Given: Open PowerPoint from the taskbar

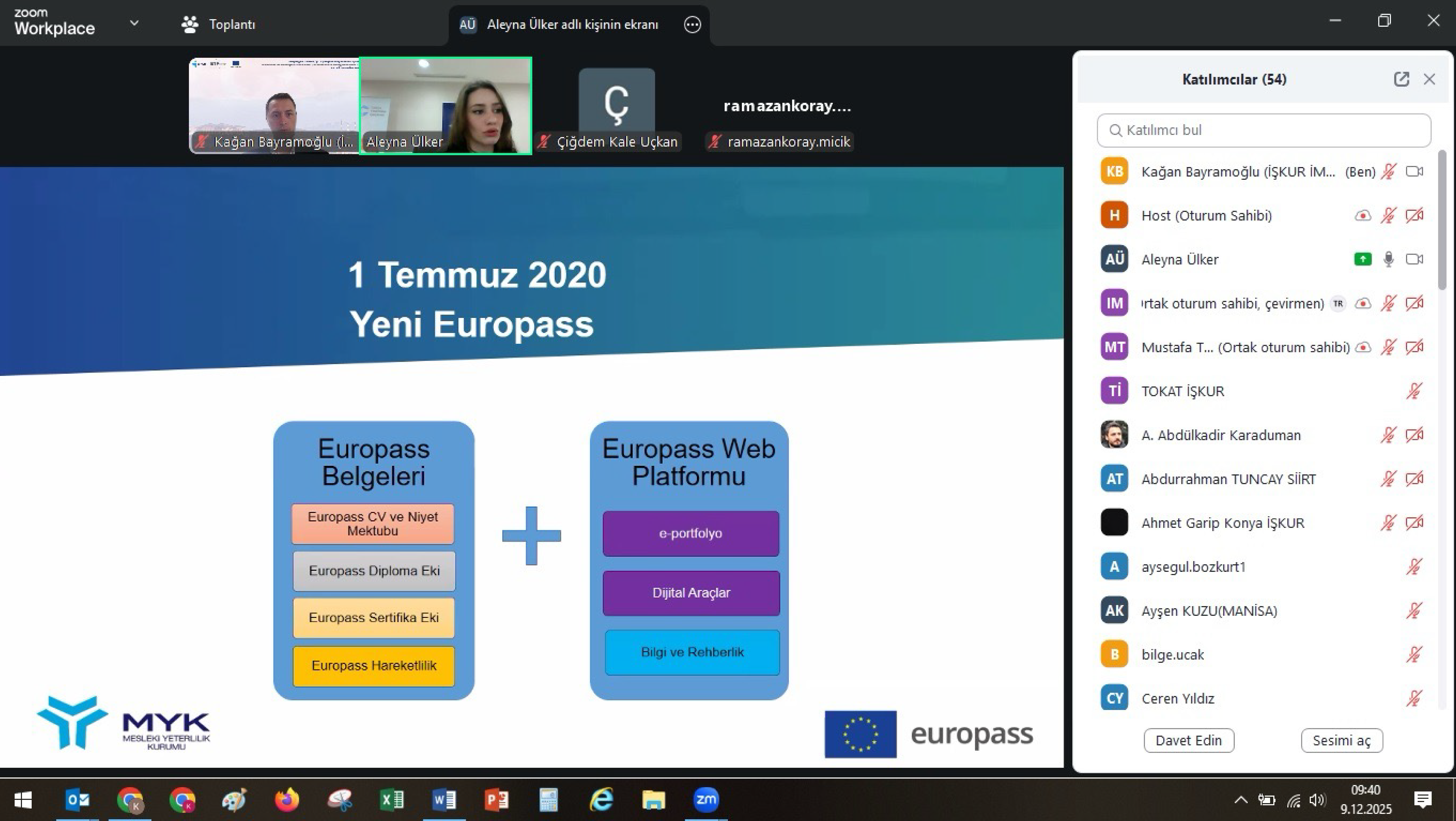Looking at the screenshot, I should [x=496, y=799].
